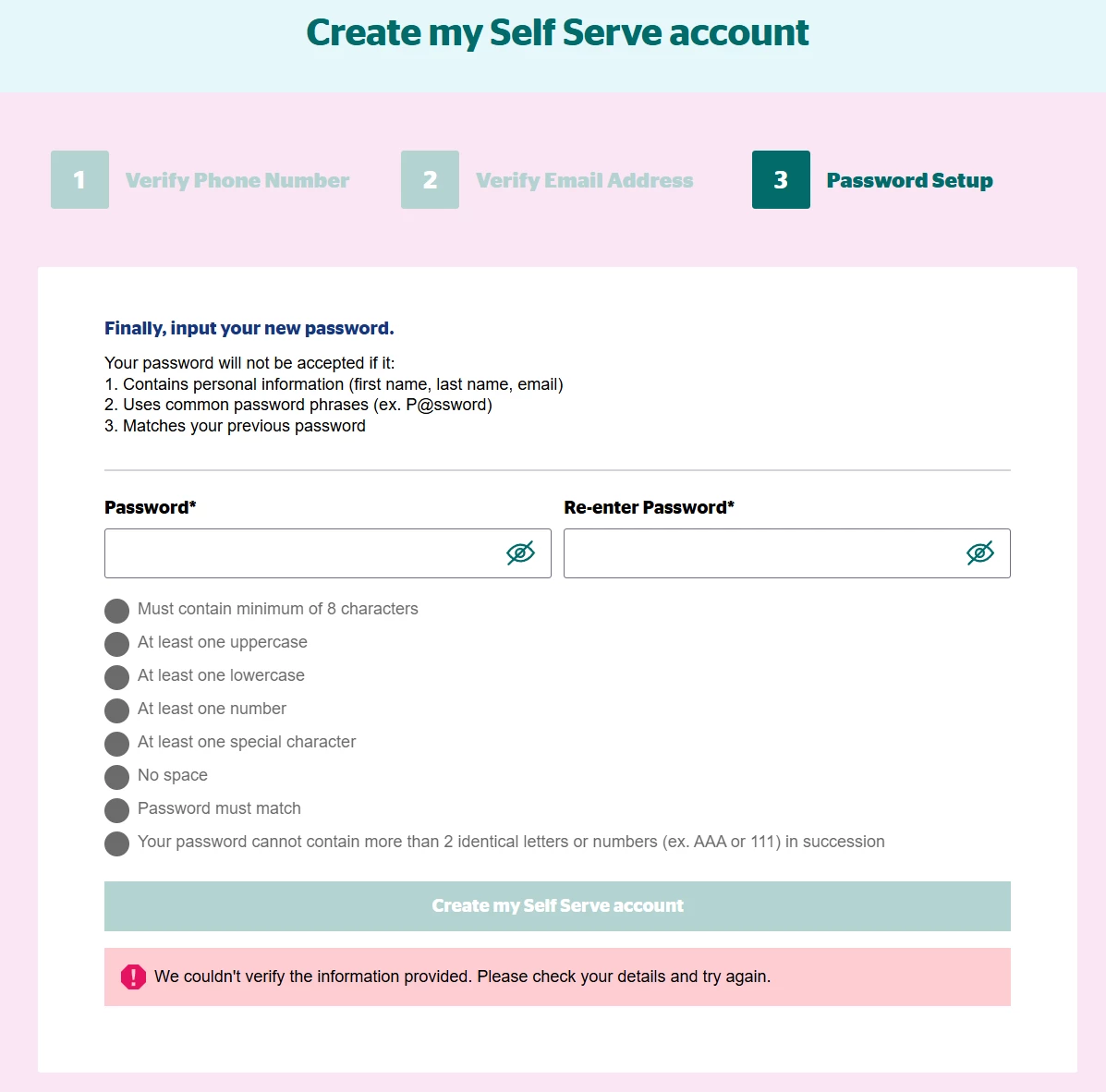This screenshot has width=1106, height=1092.
Task: Select the Password Setup step label
Action: (909, 180)
